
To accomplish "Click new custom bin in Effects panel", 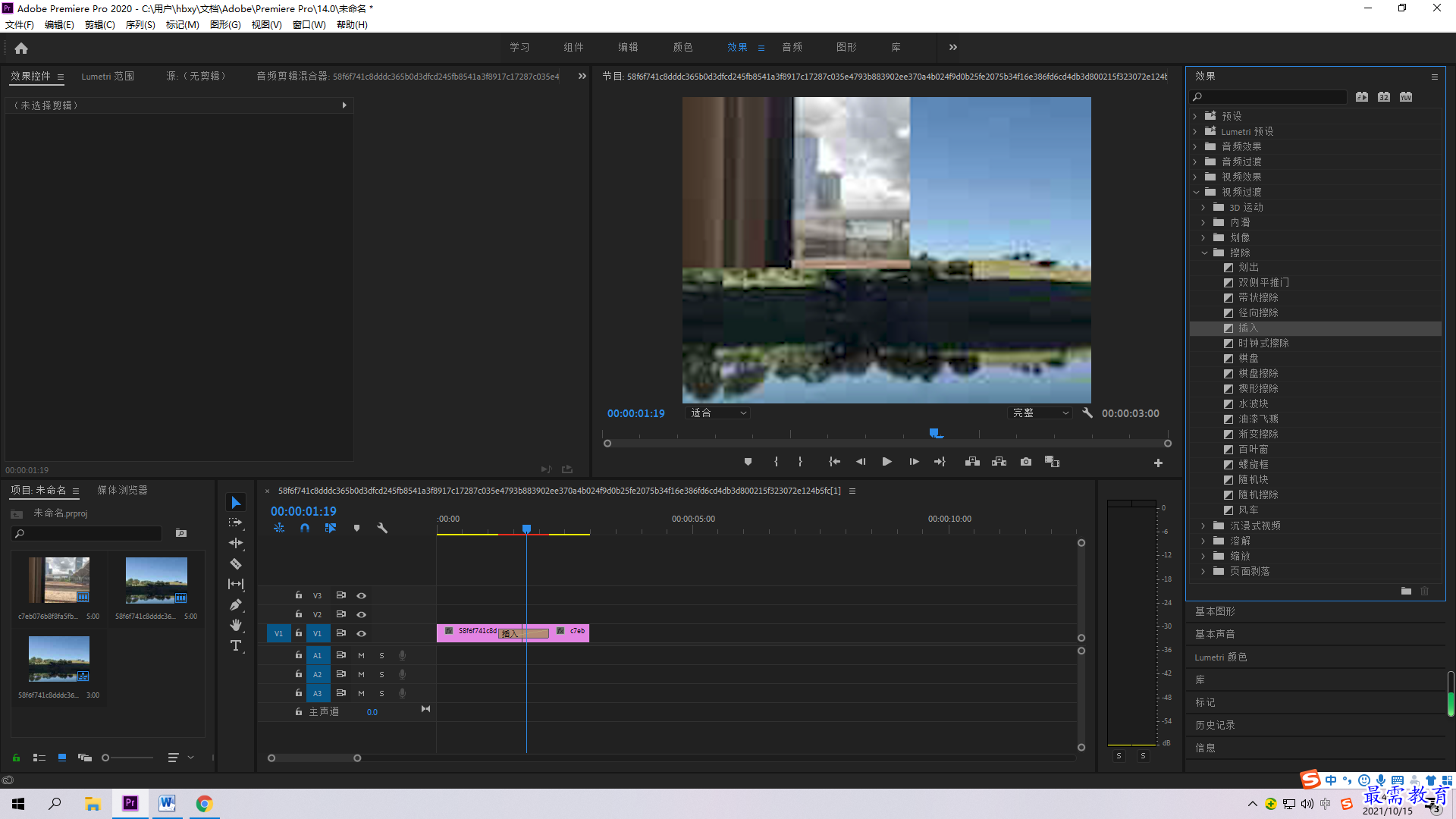I will pyautogui.click(x=1406, y=591).
